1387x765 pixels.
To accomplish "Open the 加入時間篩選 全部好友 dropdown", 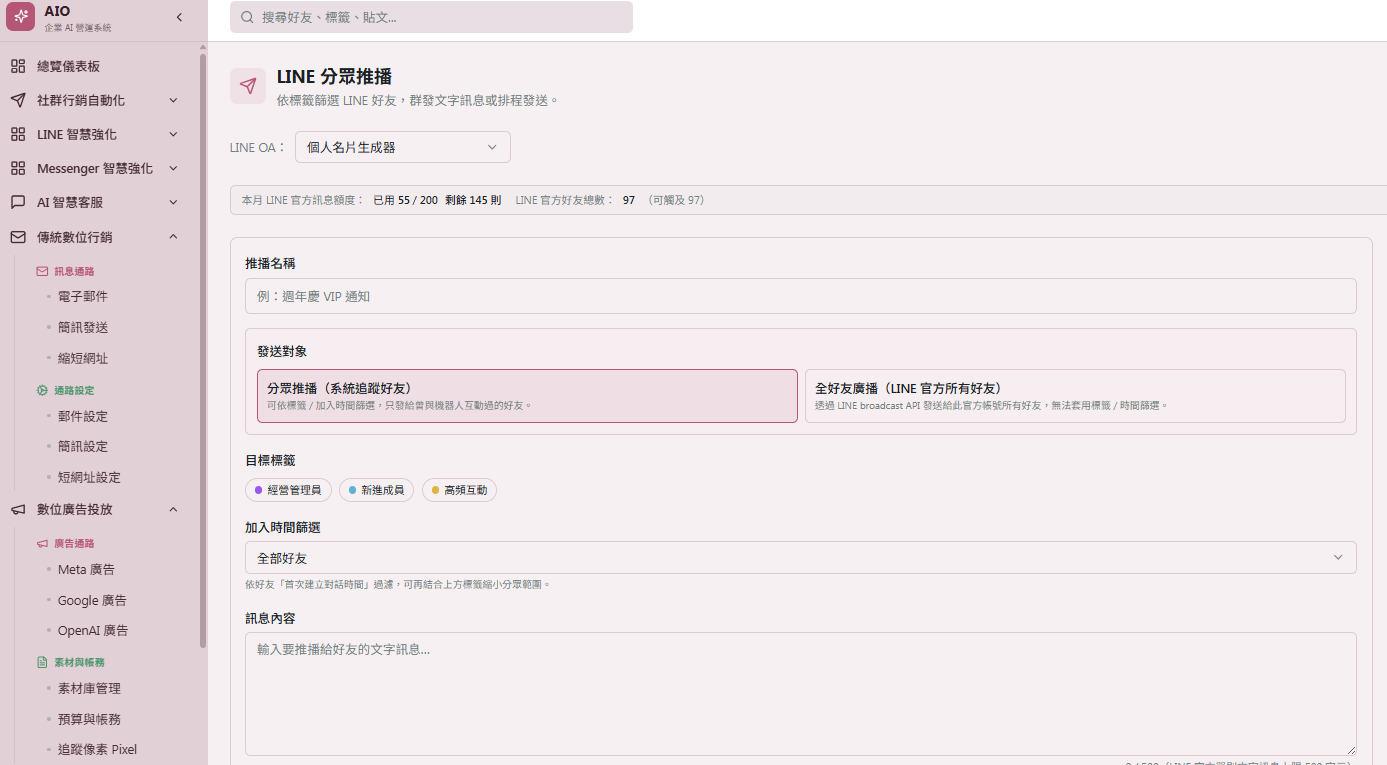I will click(x=801, y=558).
